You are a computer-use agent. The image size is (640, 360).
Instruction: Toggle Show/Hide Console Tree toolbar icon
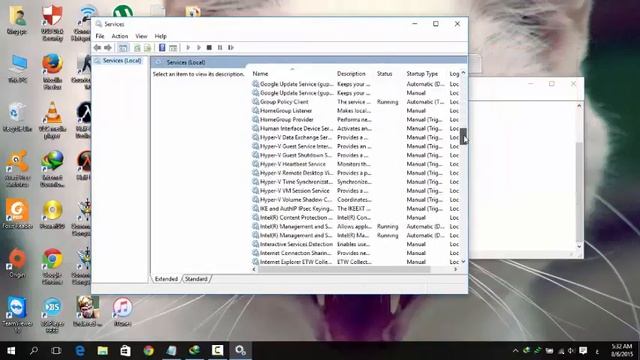pyautogui.click(x=123, y=48)
